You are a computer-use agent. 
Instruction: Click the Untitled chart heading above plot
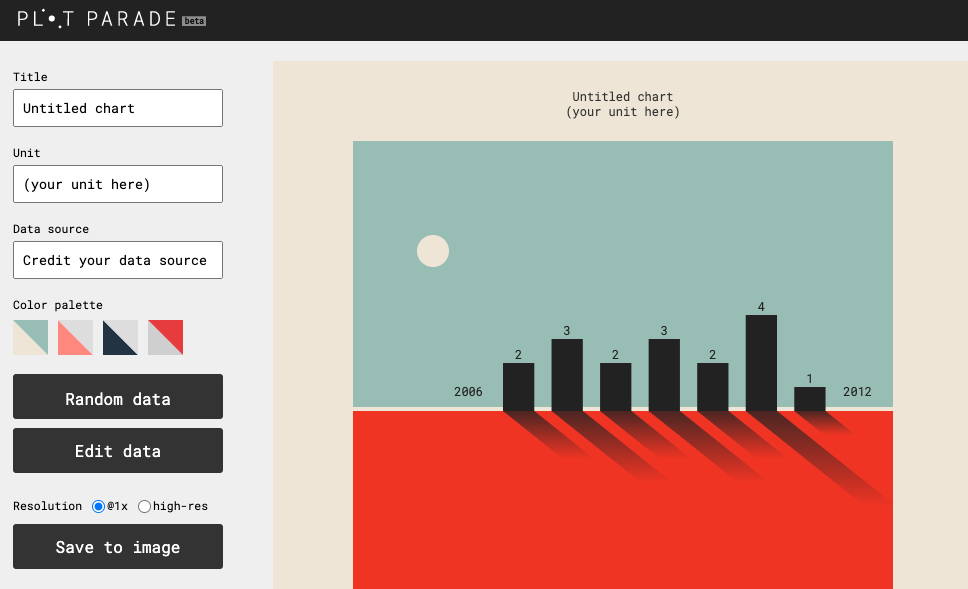(622, 97)
